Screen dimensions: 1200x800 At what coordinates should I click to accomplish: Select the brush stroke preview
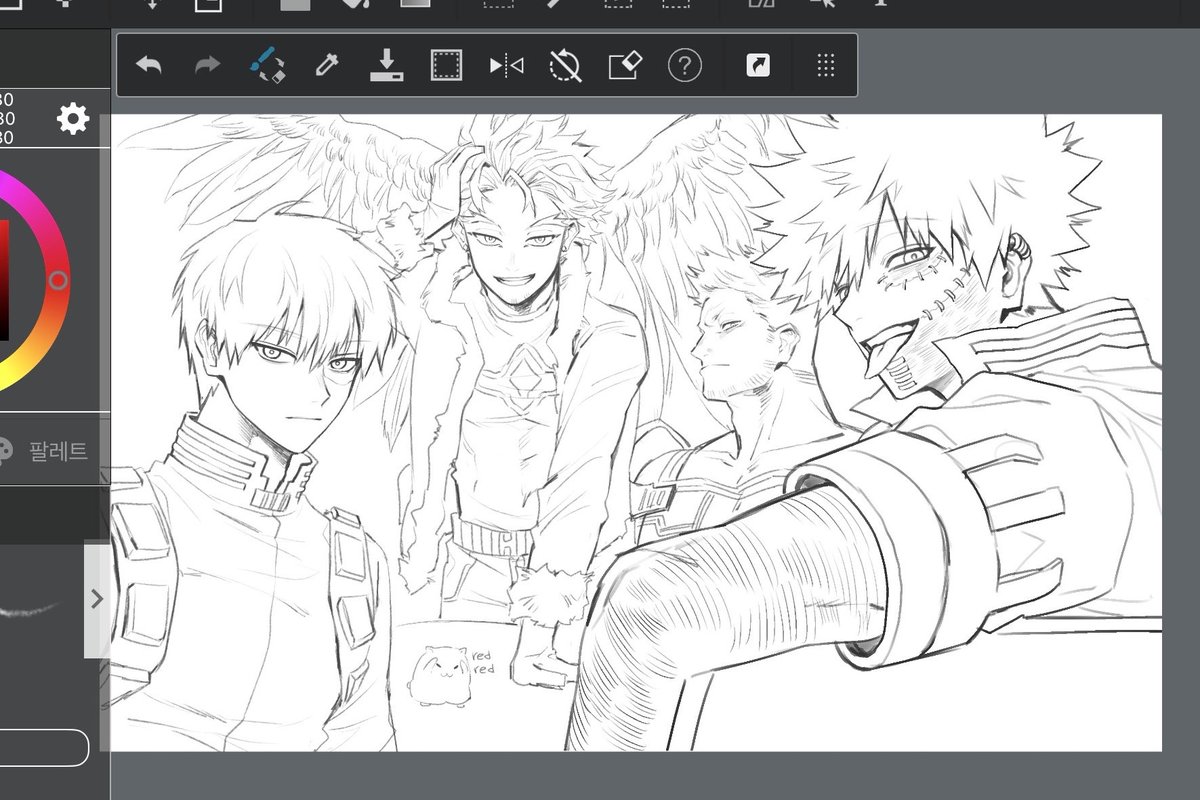(30, 607)
